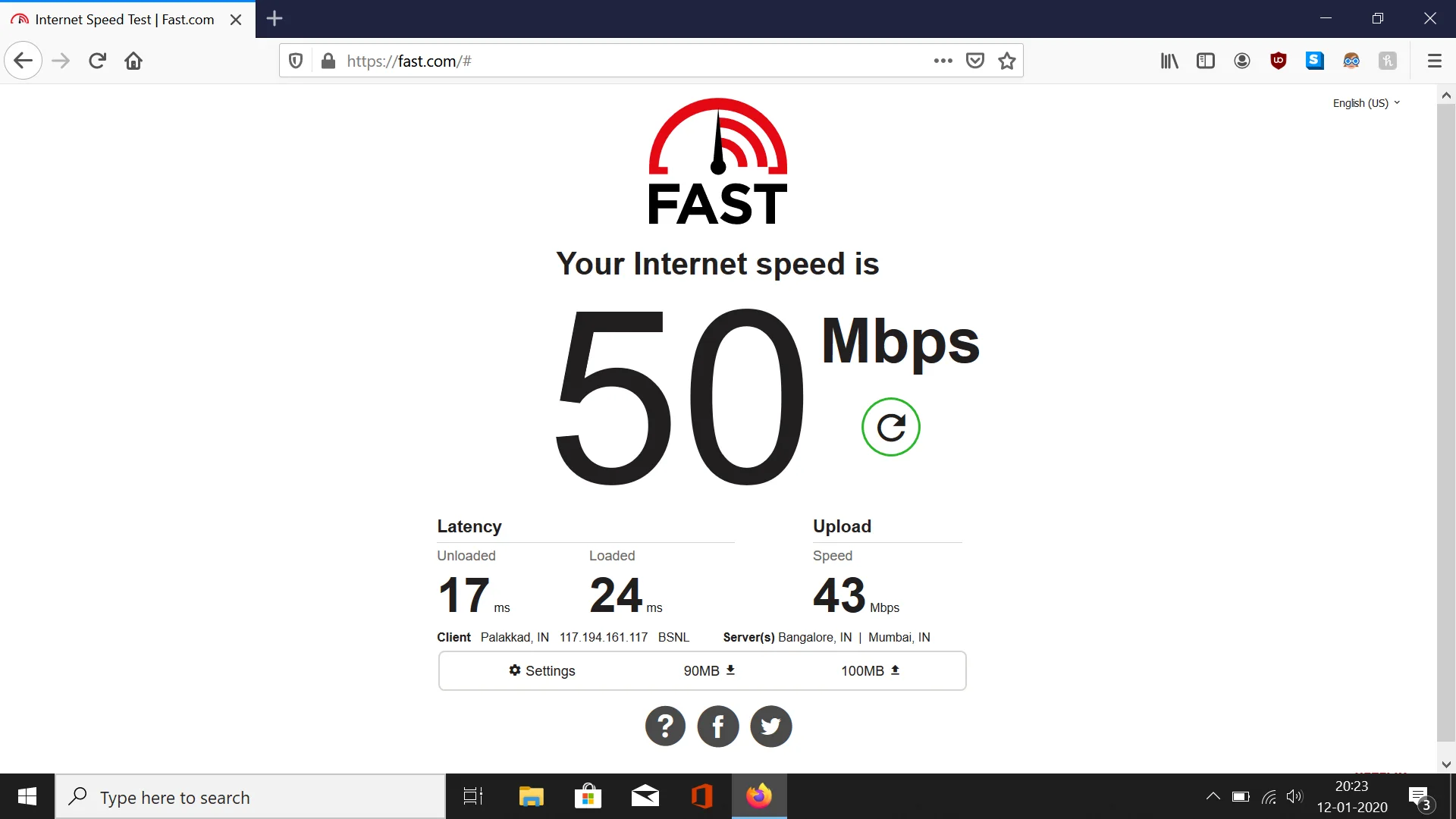Share results via the Twitter icon

(x=771, y=726)
